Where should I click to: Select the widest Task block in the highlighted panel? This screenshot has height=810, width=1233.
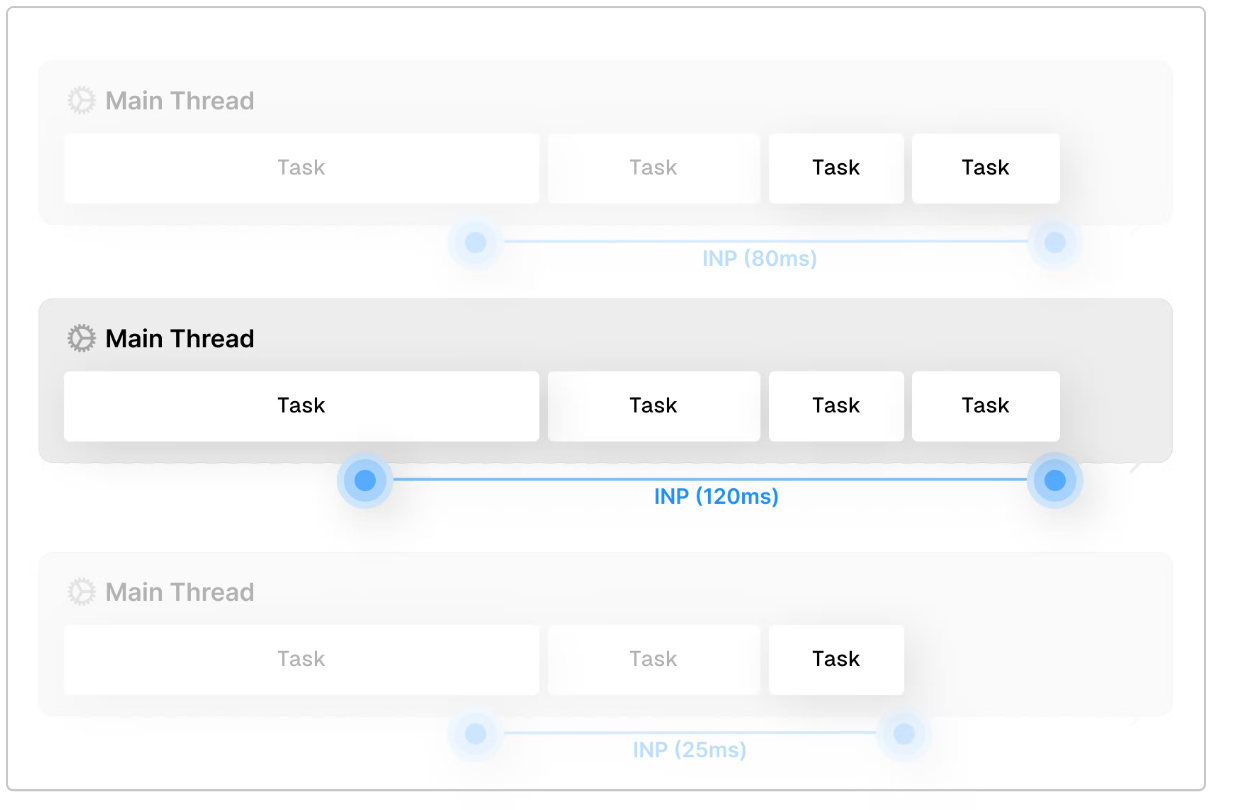coord(301,406)
